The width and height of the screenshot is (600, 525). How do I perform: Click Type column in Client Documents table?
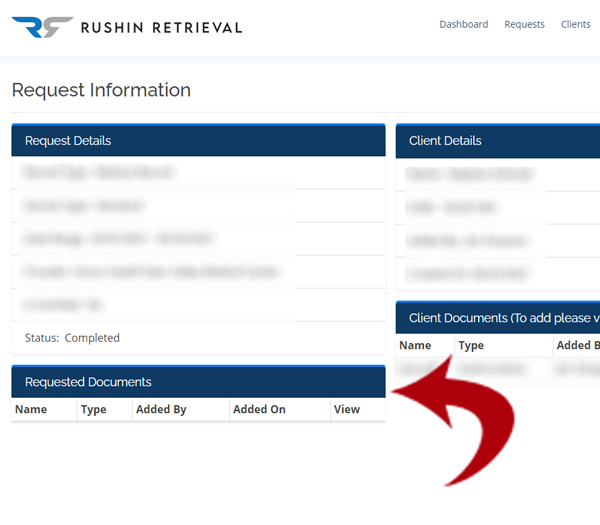click(x=471, y=345)
